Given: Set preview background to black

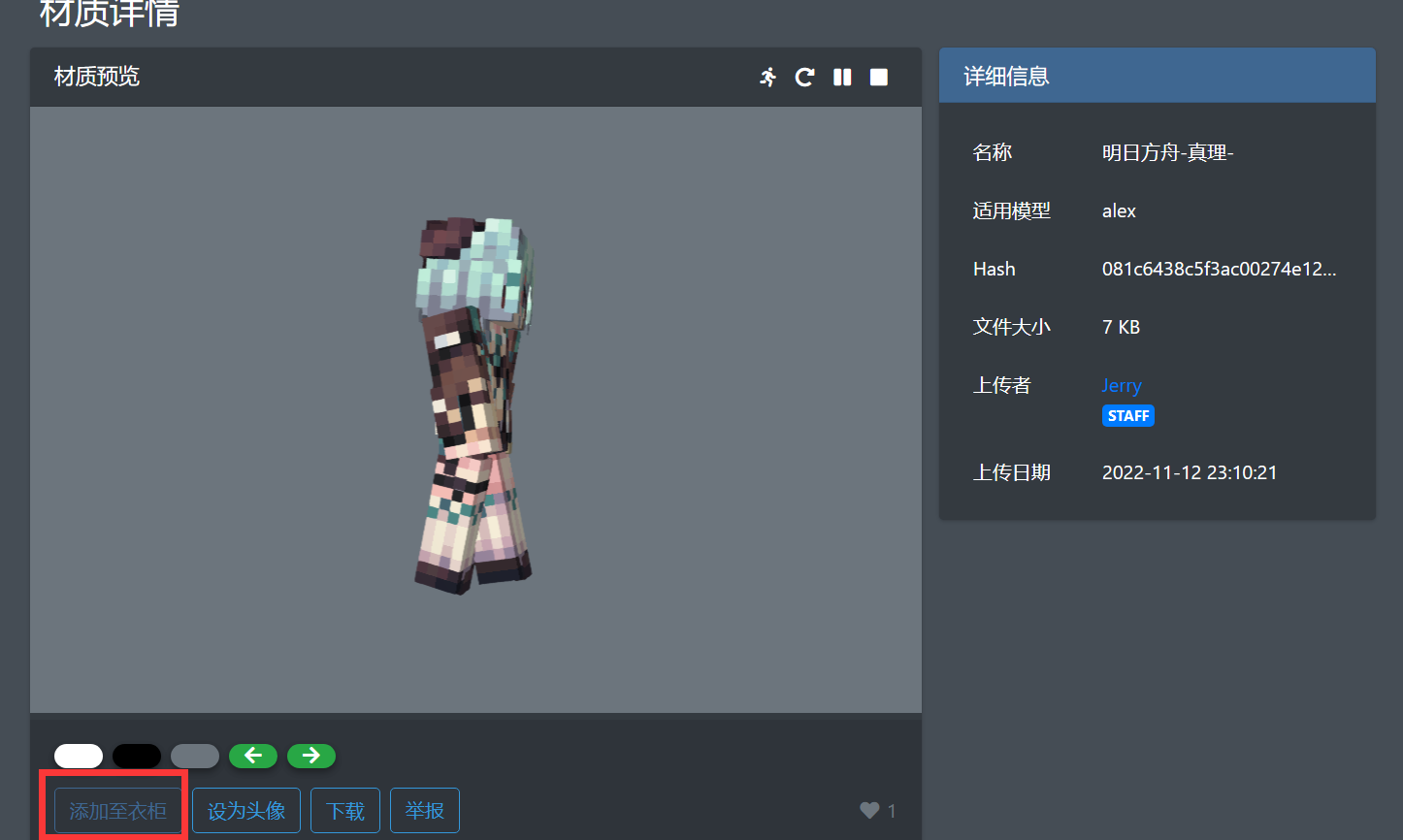Looking at the screenshot, I should click(x=137, y=756).
